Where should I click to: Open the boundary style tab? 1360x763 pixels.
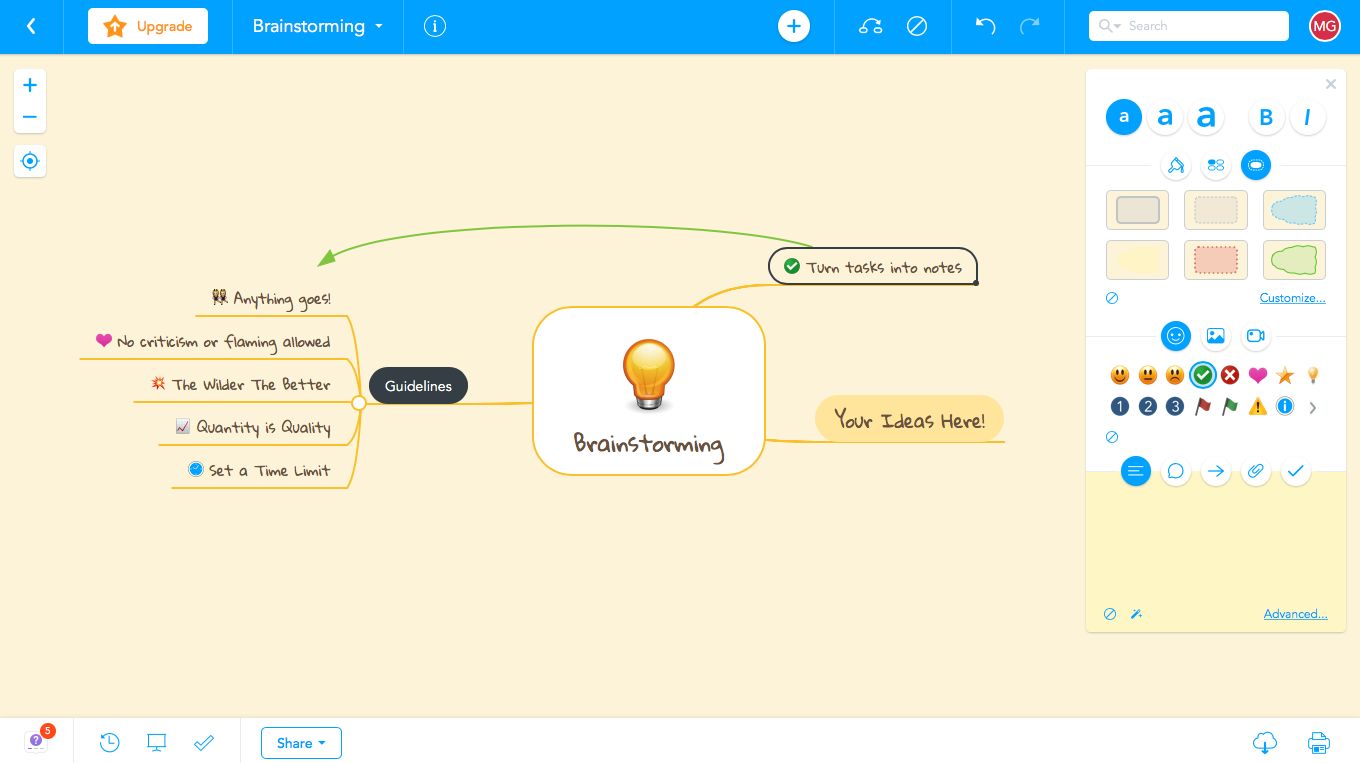pos(1256,165)
